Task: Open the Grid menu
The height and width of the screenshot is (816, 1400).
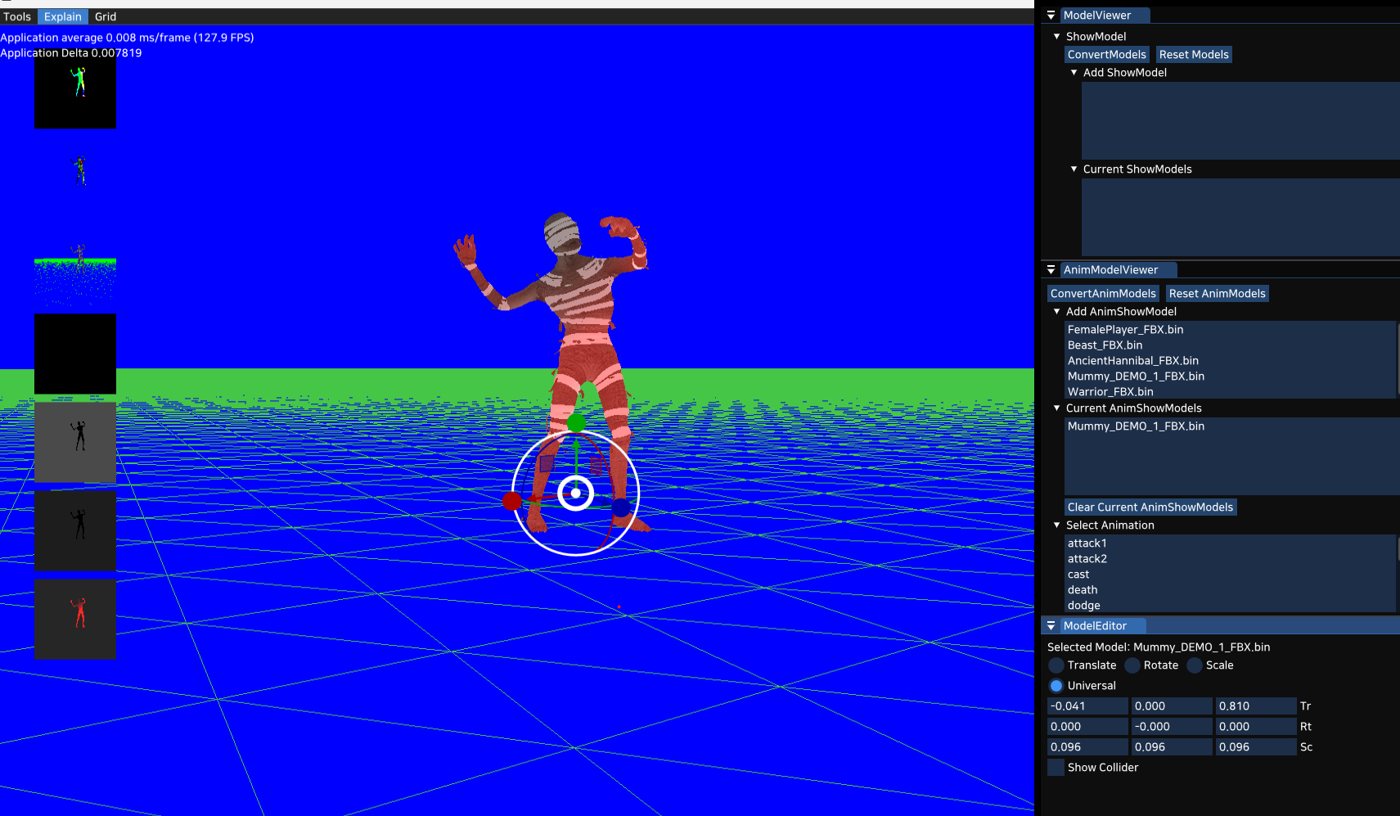Action: pos(105,17)
